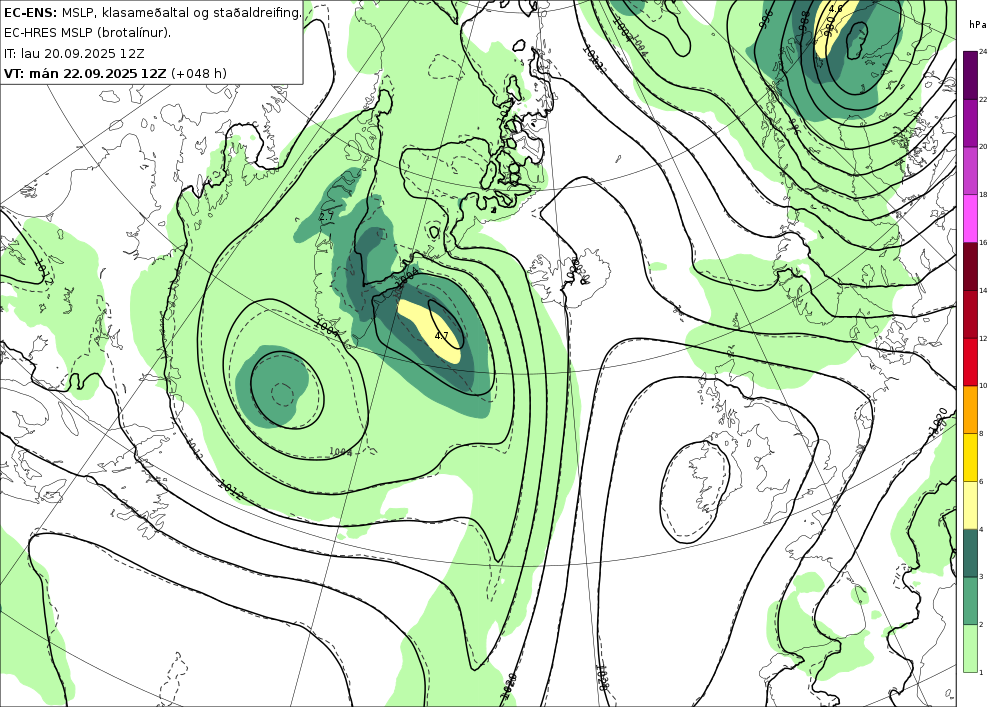Click the orange 8–10 hPa colorbar segment
This screenshot has height=707, width=1000.
point(970,409)
